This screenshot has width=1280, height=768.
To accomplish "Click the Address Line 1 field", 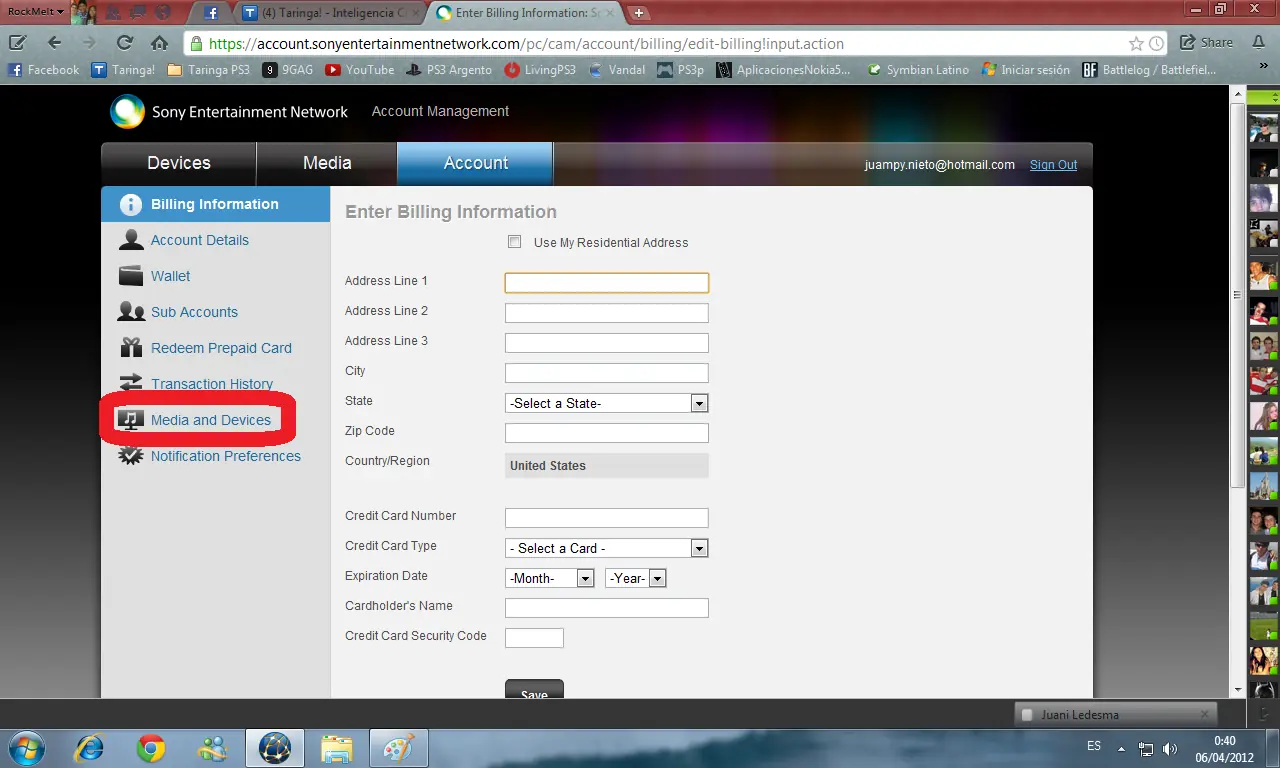I will click(607, 283).
